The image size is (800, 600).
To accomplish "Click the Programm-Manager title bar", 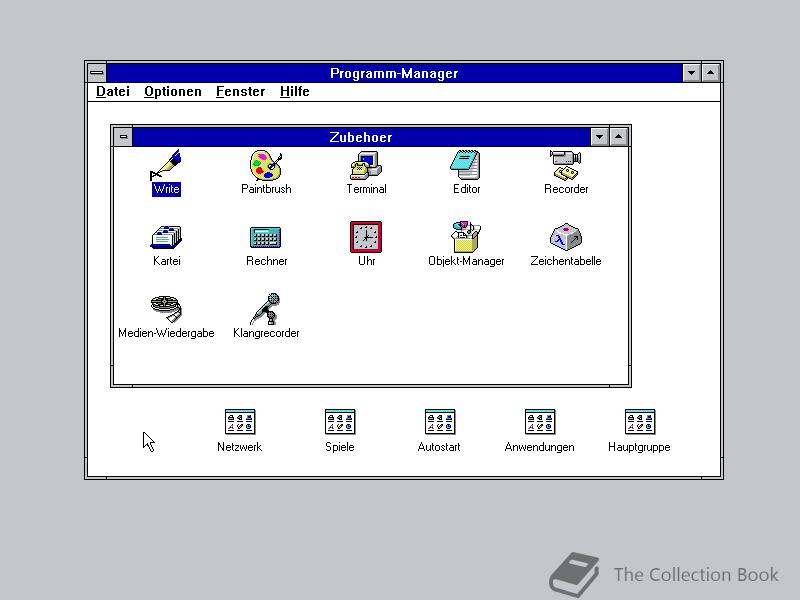I will (394, 73).
